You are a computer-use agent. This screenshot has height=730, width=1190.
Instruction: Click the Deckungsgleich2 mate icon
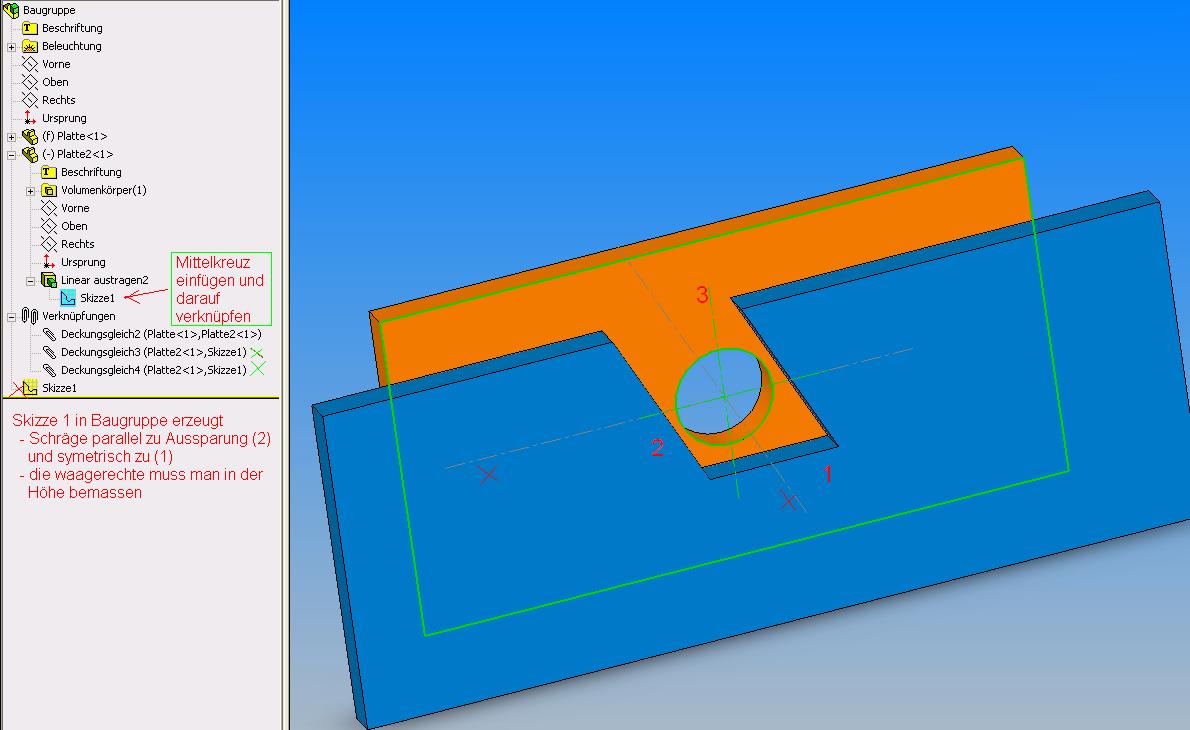point(49,334)
